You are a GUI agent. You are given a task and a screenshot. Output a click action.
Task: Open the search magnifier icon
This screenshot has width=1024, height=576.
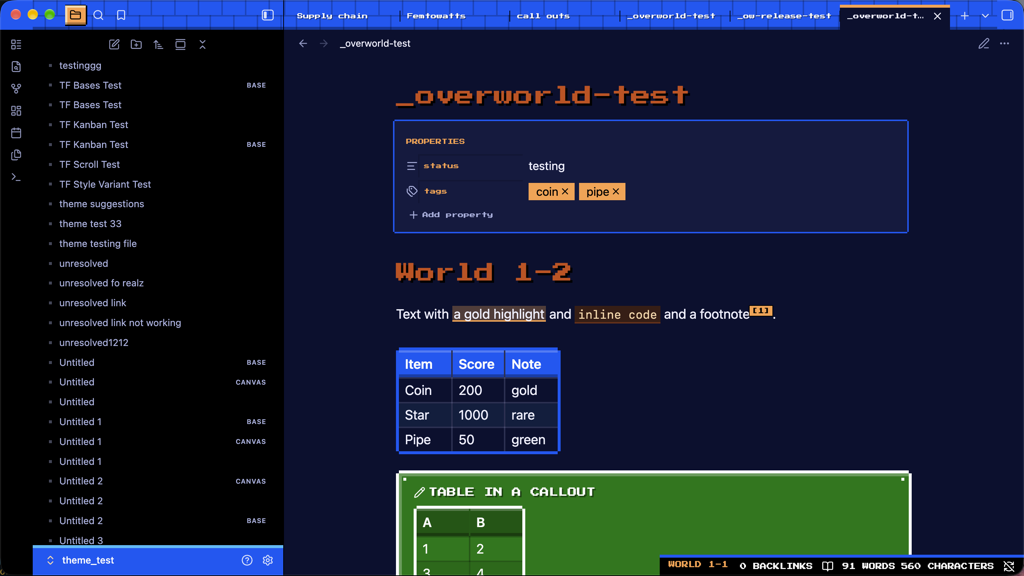tap(99, 15)
